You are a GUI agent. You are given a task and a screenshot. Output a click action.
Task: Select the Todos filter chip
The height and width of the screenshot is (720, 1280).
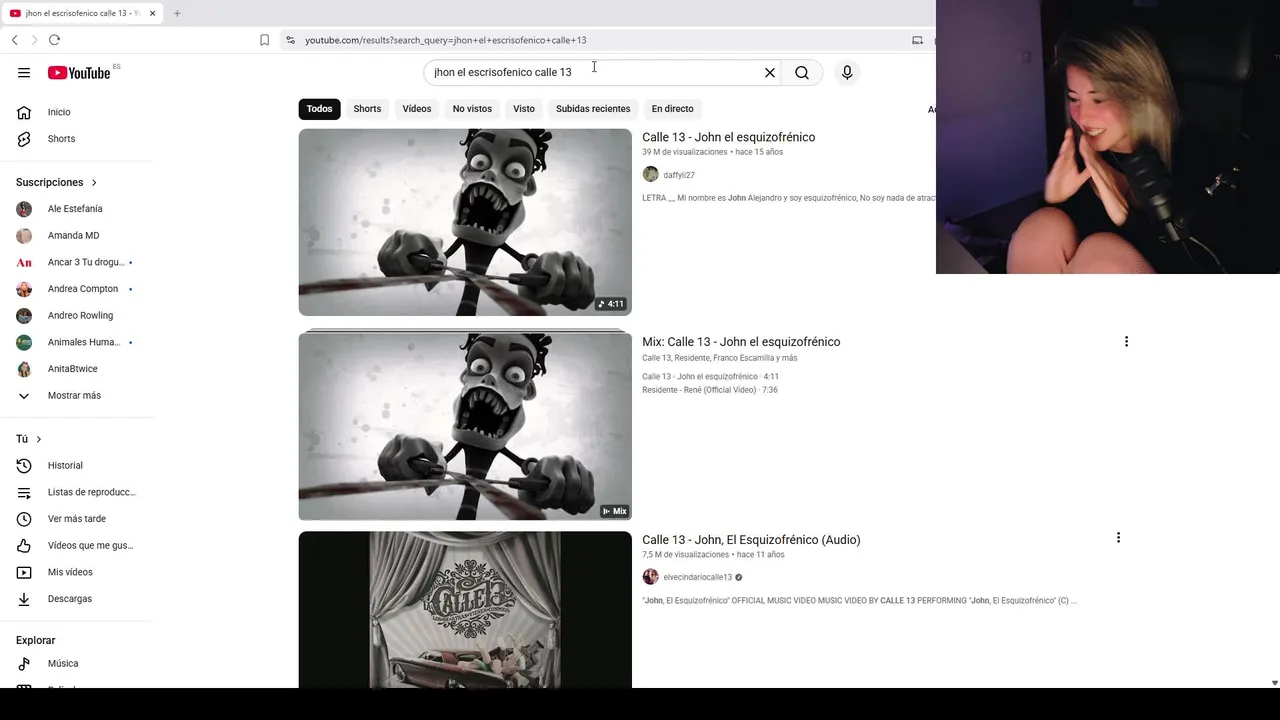pyautogui.click(x=319, y=108)
